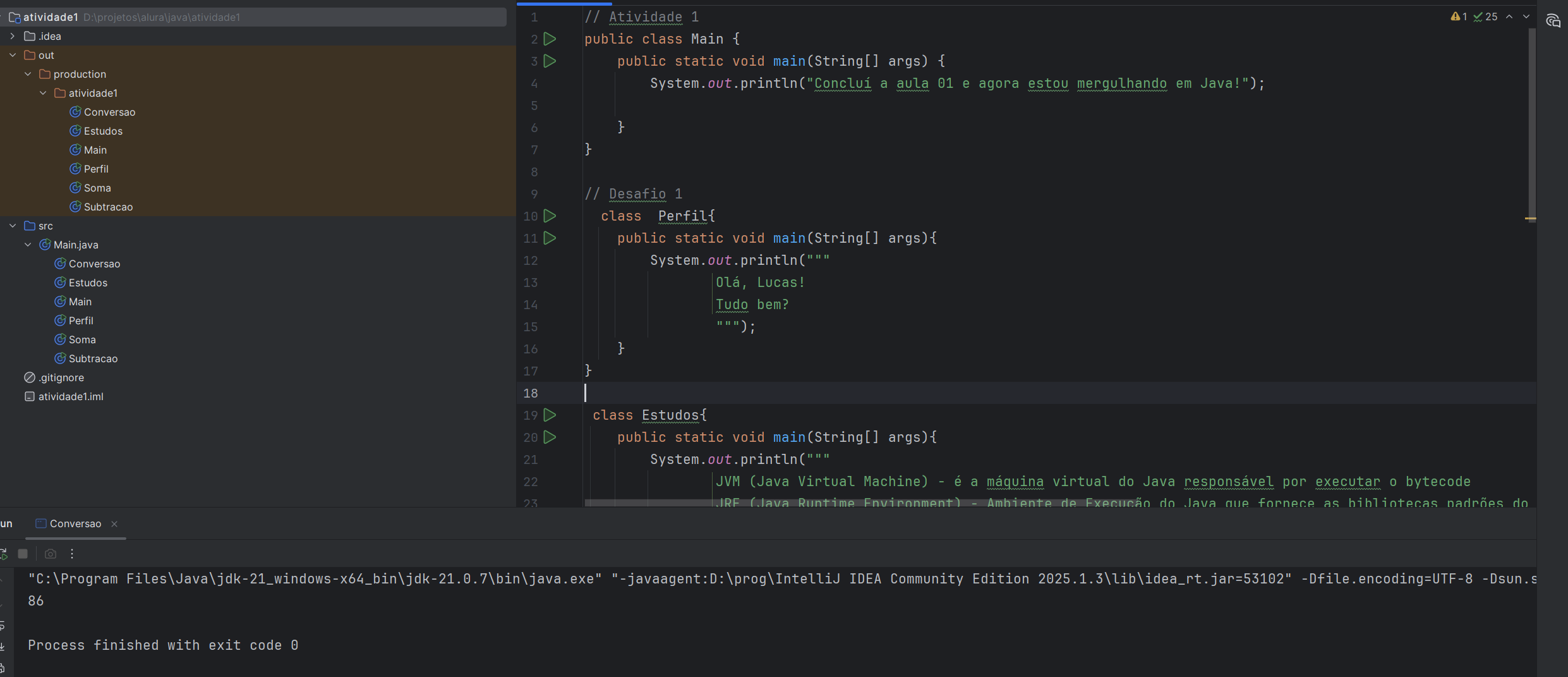Click console output value '86'

pyautogui.click(x=35, y=601)
